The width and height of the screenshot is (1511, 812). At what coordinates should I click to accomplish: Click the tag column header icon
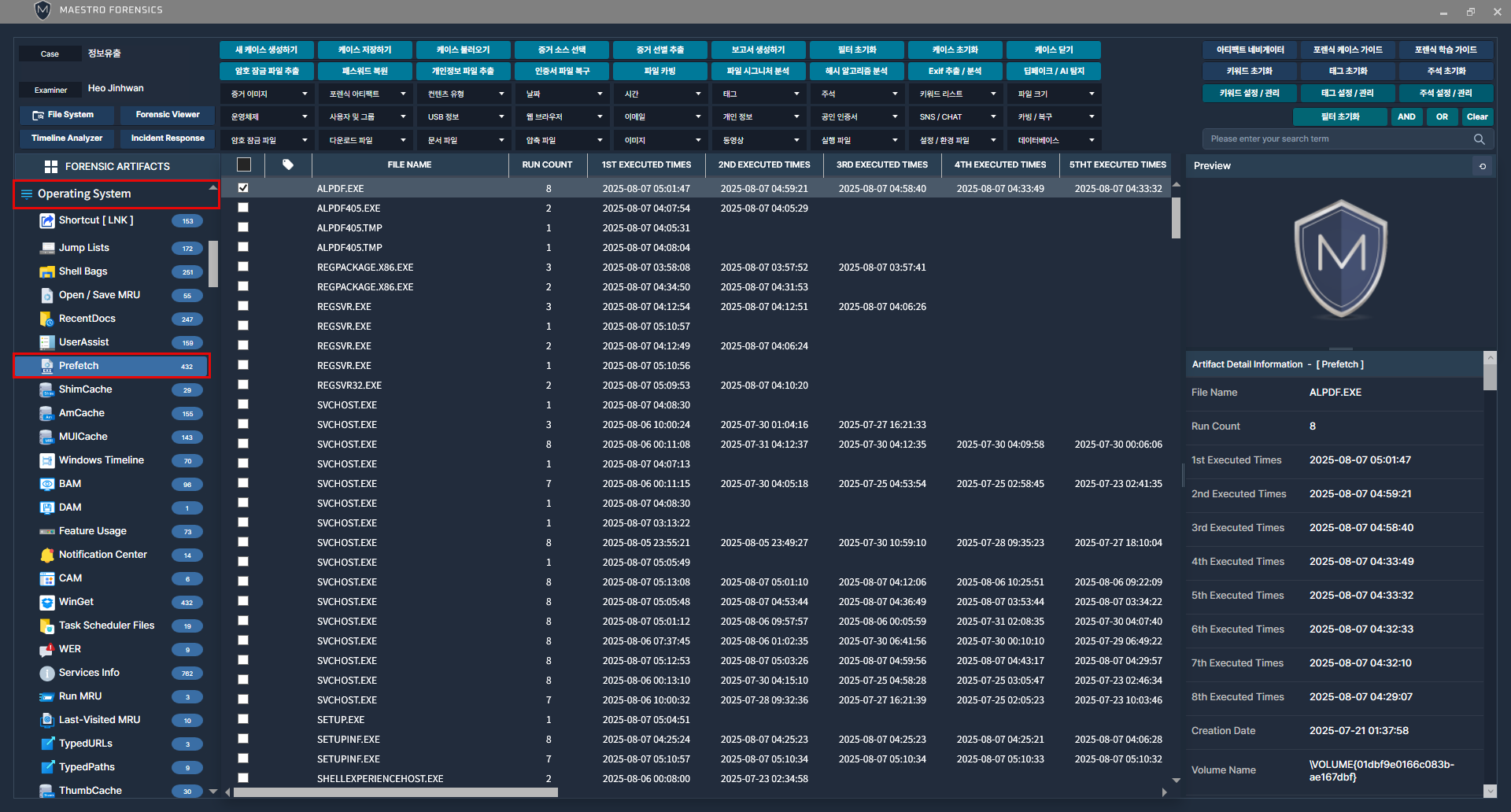pyautogui.click(x=288, y=165)
